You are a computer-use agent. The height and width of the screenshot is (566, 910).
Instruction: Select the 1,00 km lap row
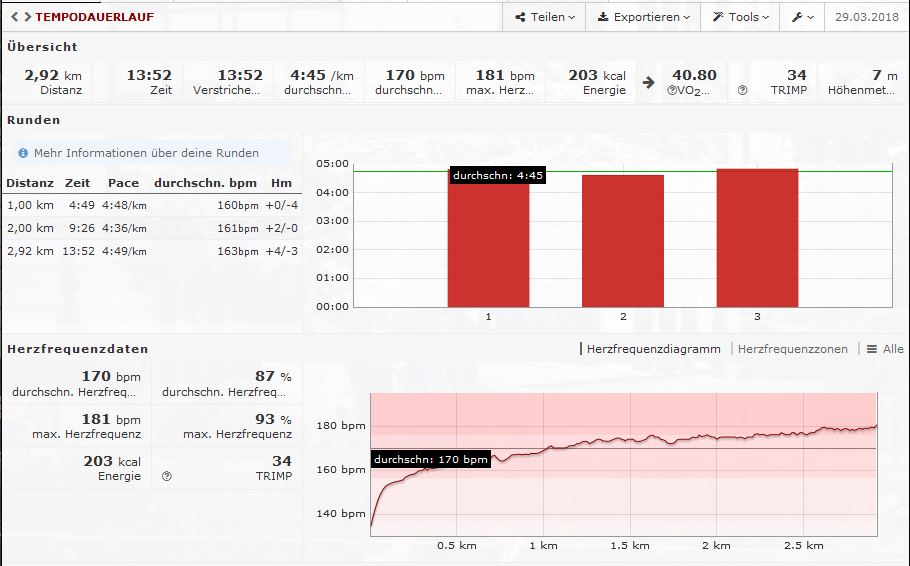click(x=150, y=206)
